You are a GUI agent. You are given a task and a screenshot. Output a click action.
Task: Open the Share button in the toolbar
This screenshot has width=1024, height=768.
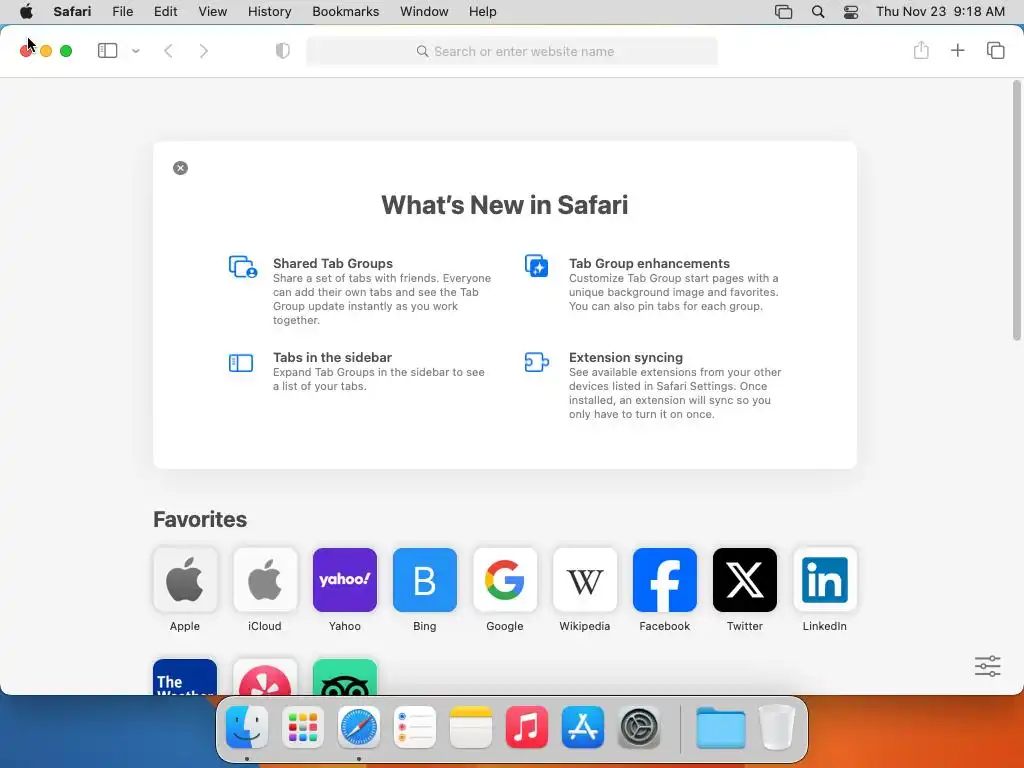[921, 50]
